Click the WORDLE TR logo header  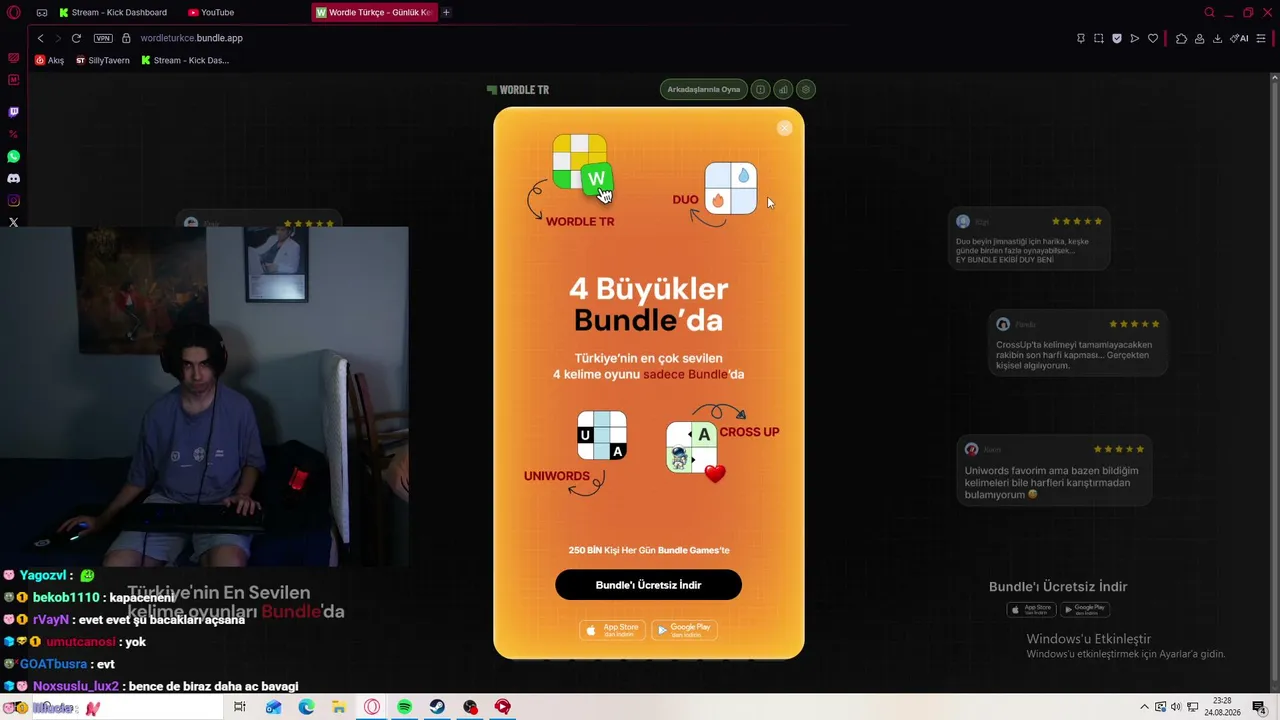tap(518, 89)
